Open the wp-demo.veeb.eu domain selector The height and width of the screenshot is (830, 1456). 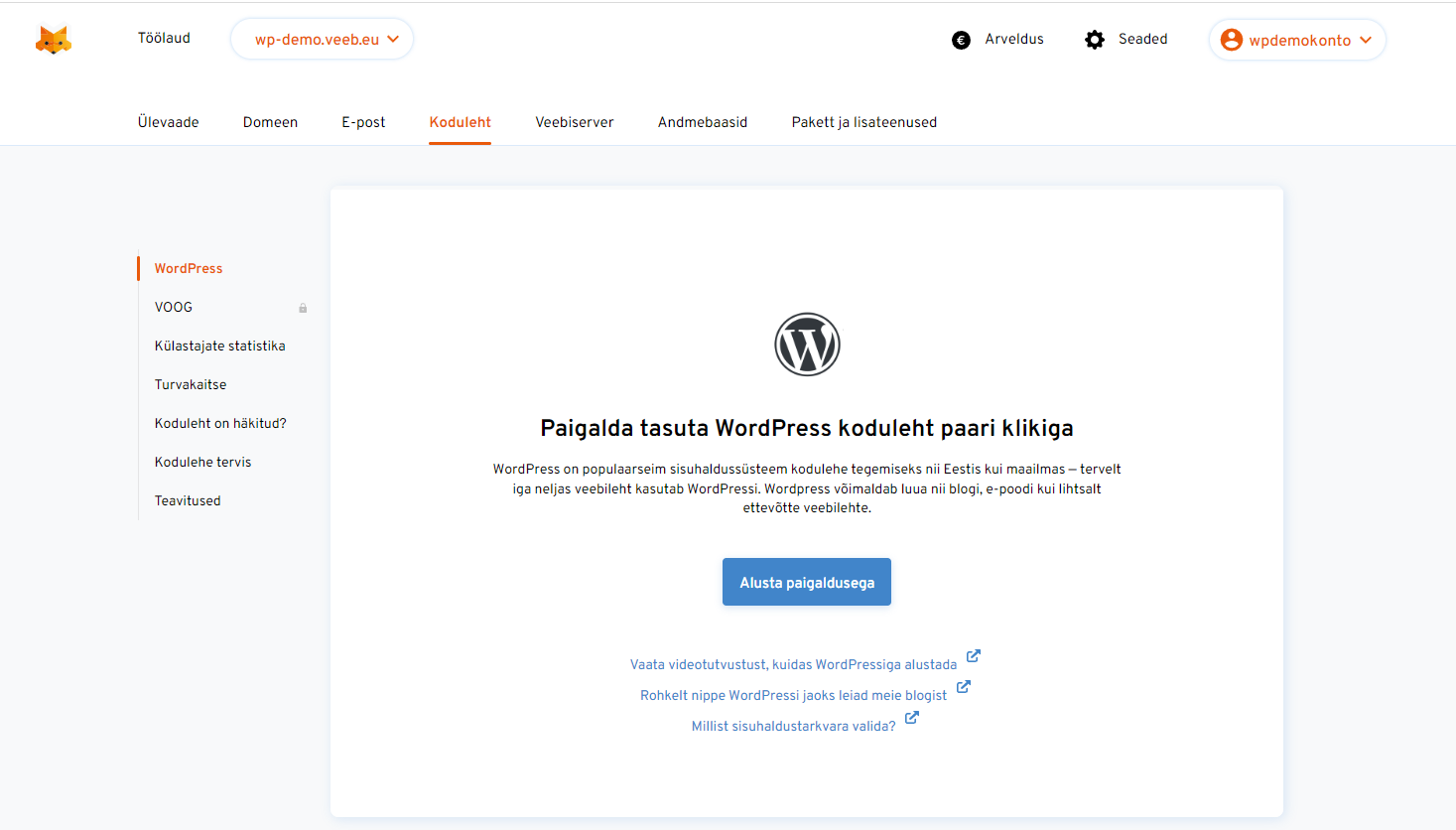[x=321, y=40]
